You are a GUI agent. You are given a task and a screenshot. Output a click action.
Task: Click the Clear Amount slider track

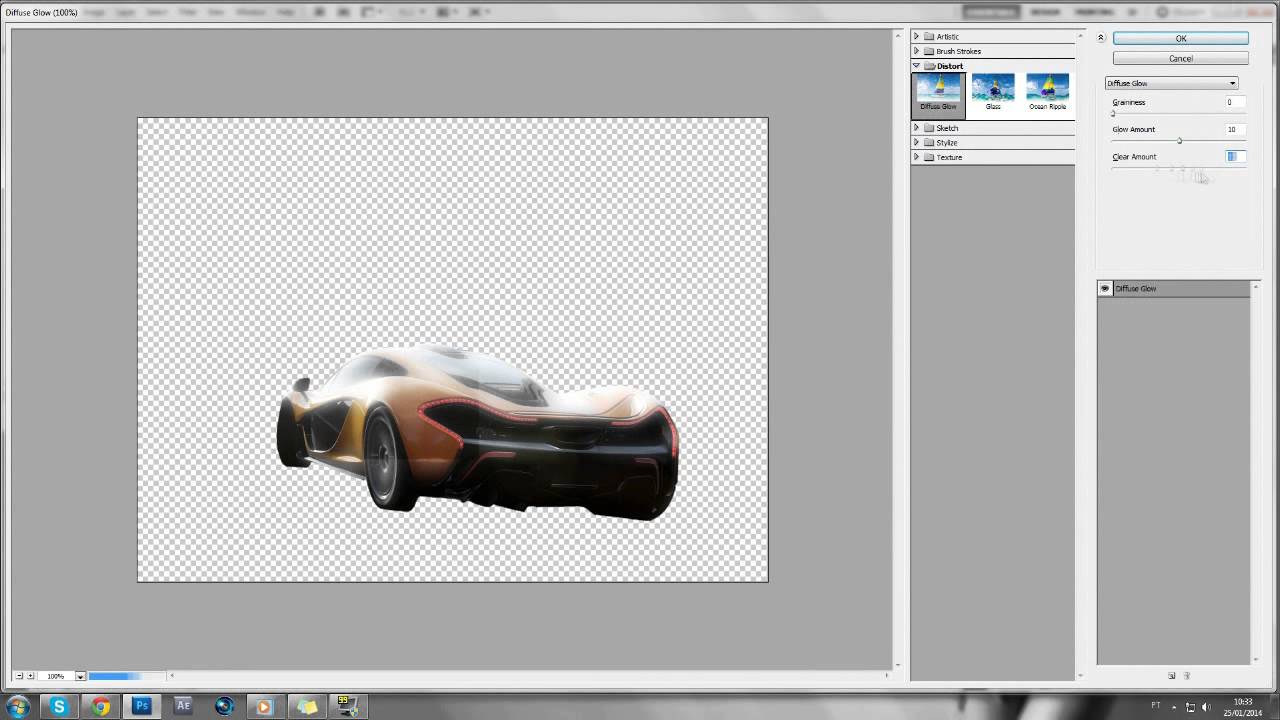point(1179,167)
